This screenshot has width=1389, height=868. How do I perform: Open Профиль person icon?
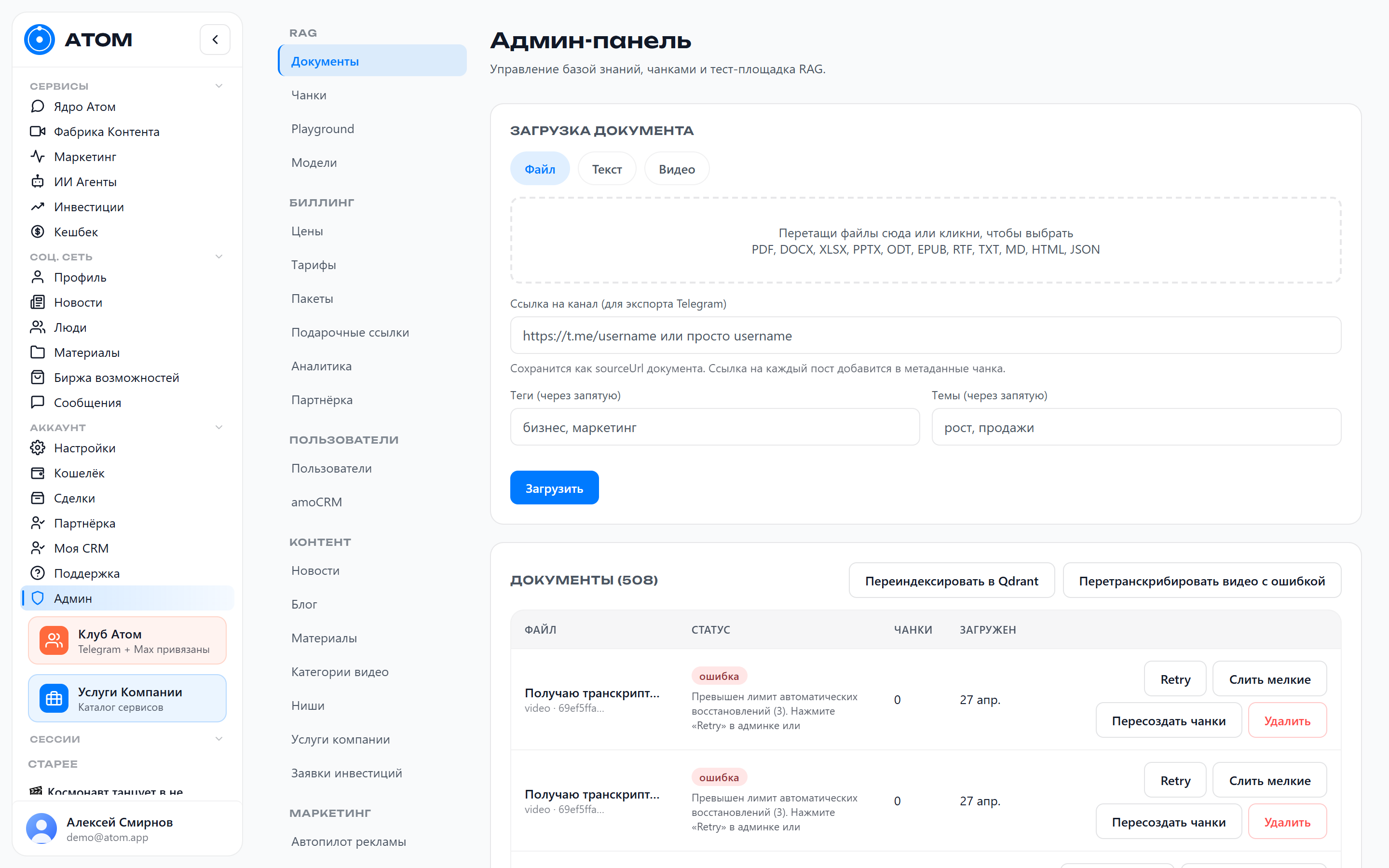pyautogui.click(x=37, y=277)
